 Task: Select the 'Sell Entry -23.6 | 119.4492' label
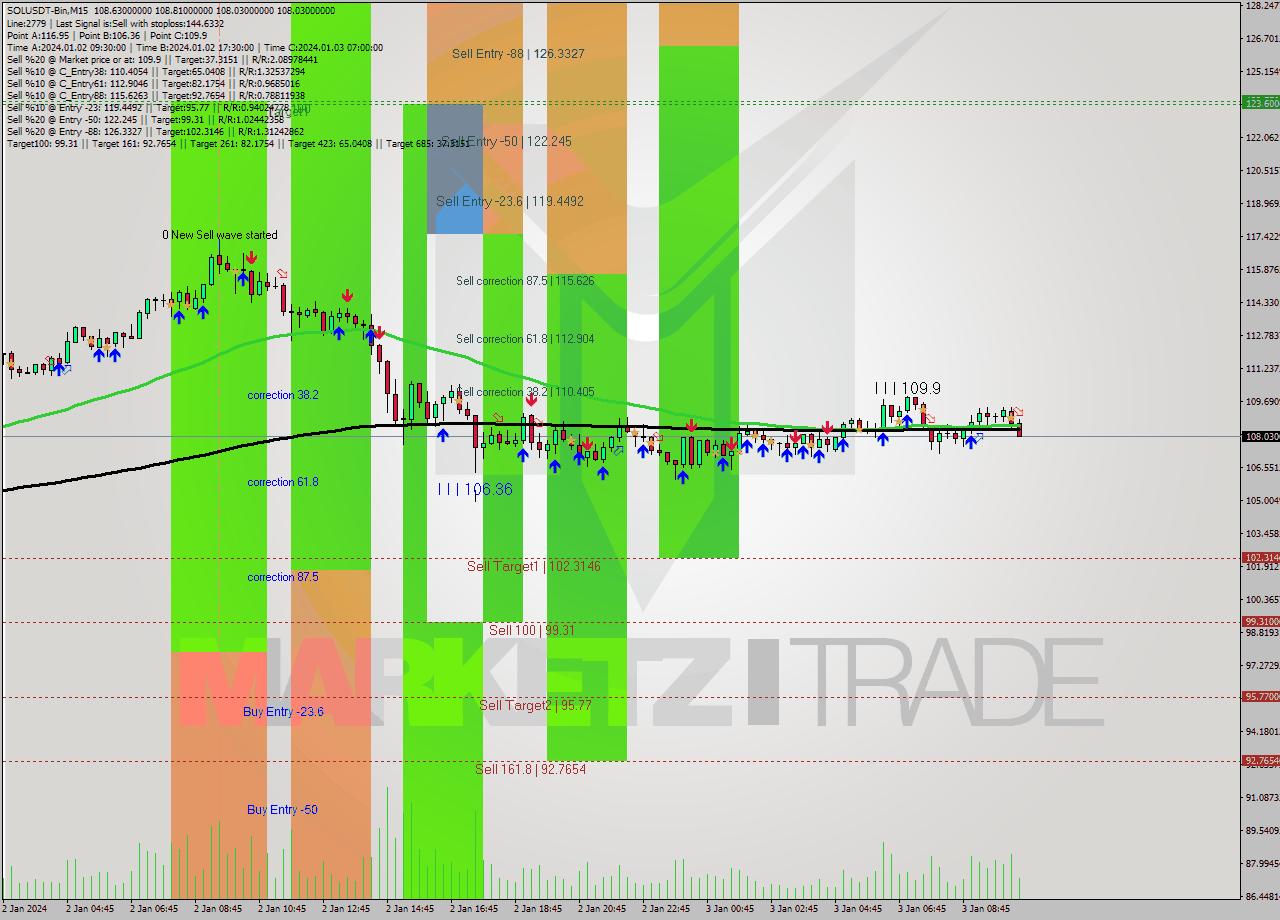510,202
